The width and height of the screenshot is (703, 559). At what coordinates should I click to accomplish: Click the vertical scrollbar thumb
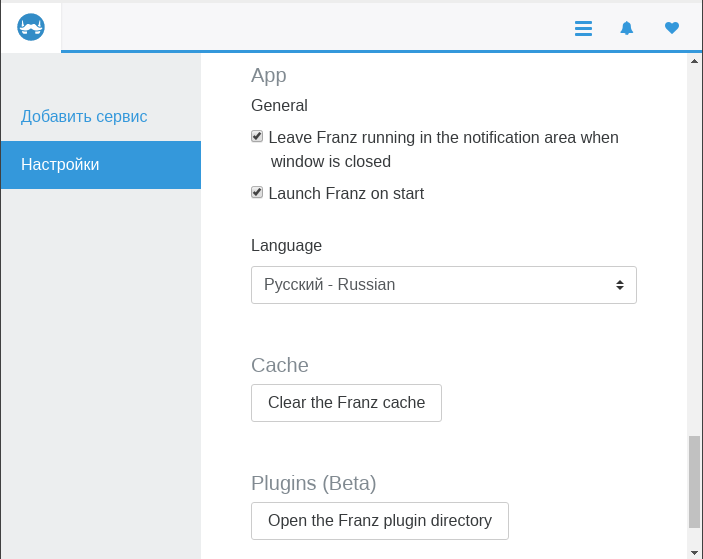[694, 482]
